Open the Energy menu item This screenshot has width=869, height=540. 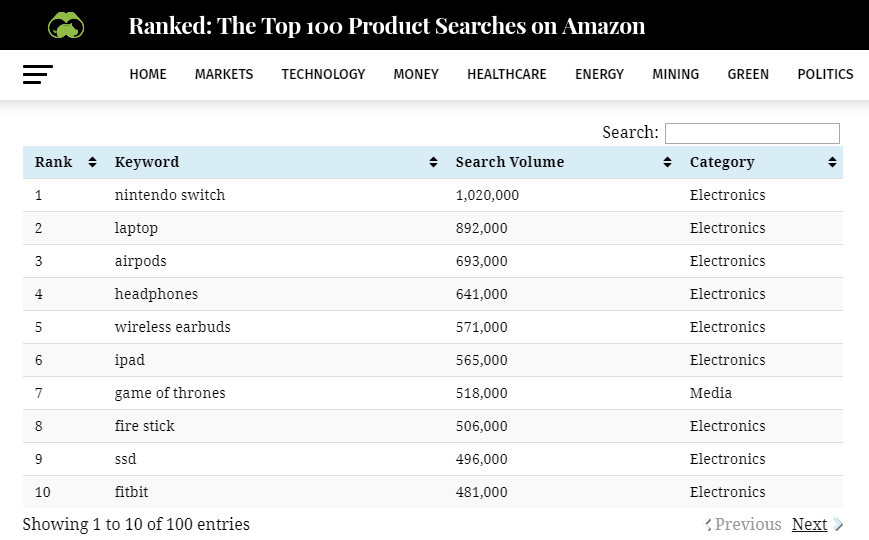pyautogui.click(x=599, y=74)
